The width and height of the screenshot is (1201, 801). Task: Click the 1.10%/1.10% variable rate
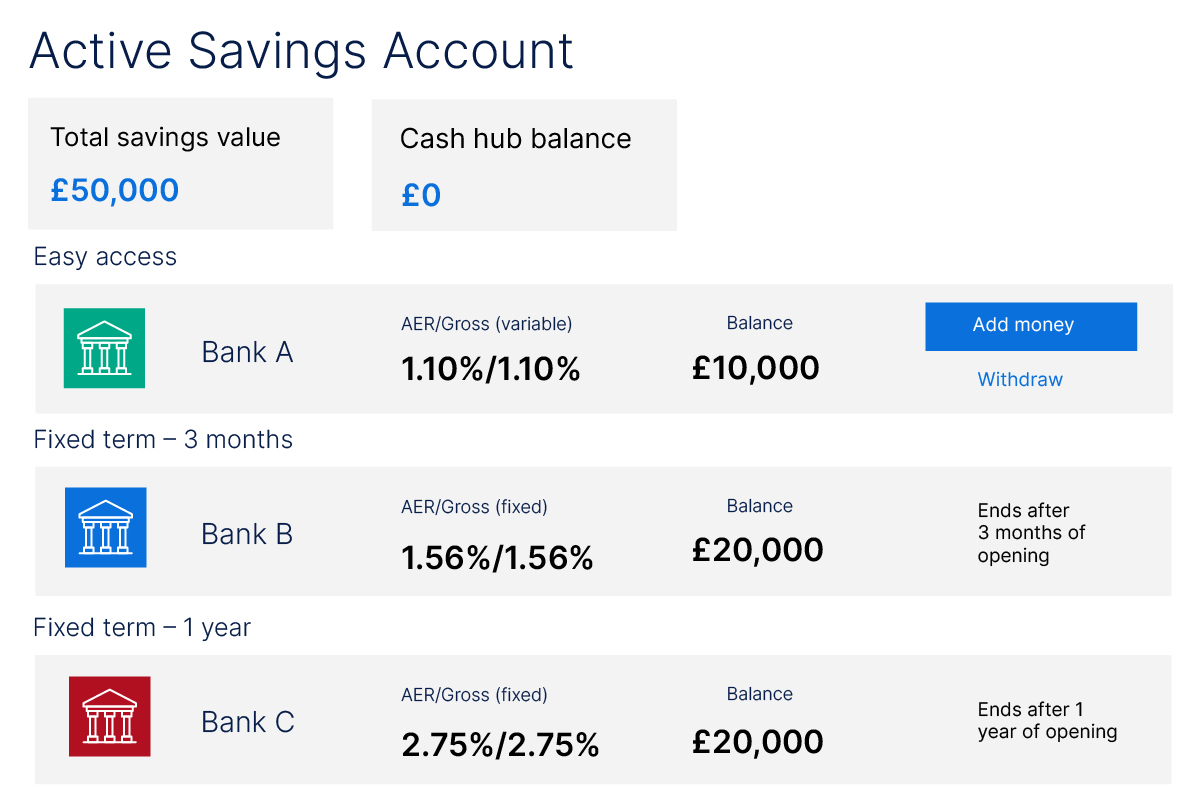point(491,370)
